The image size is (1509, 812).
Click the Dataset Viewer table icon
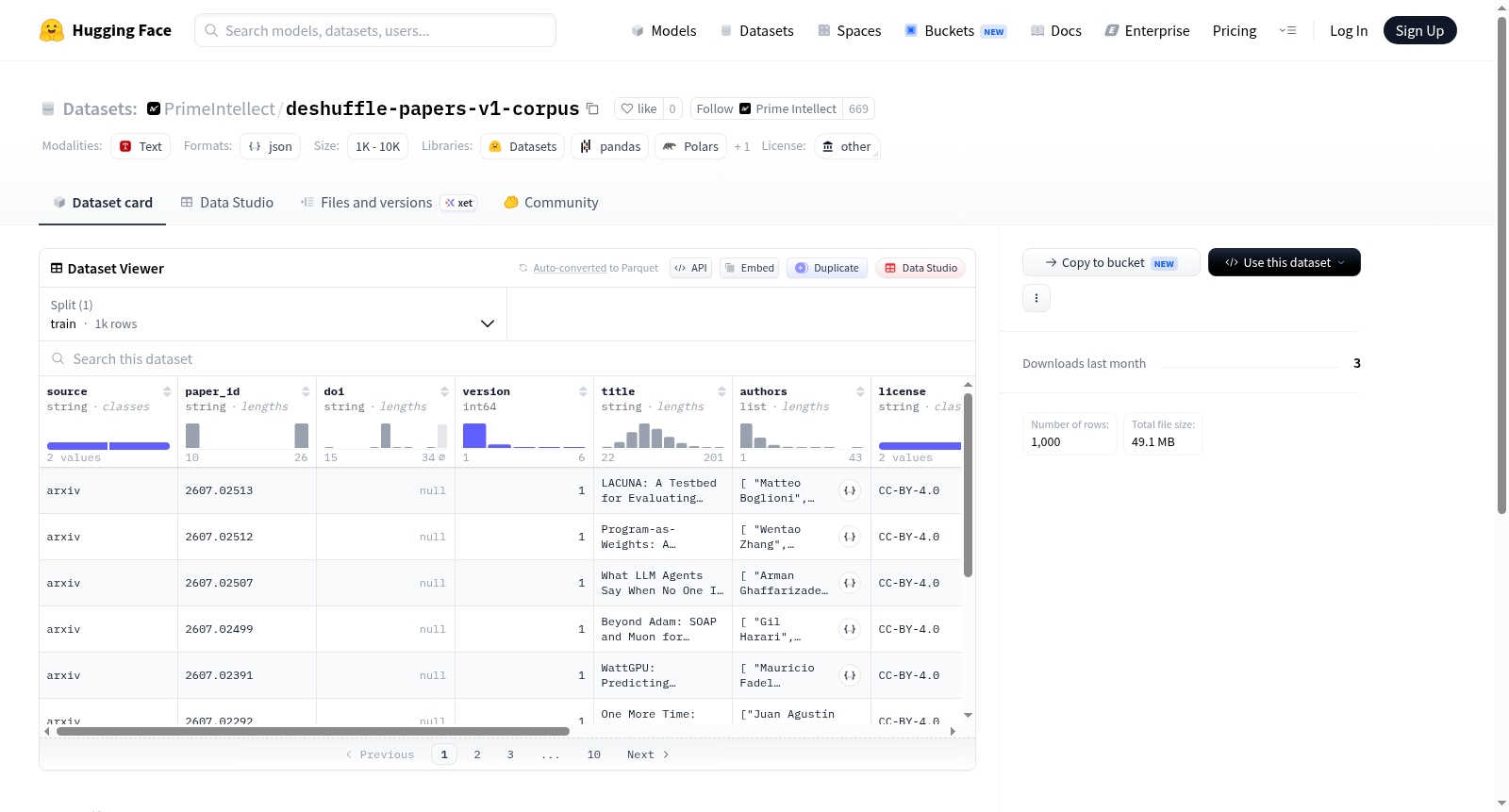coord(57,269)
